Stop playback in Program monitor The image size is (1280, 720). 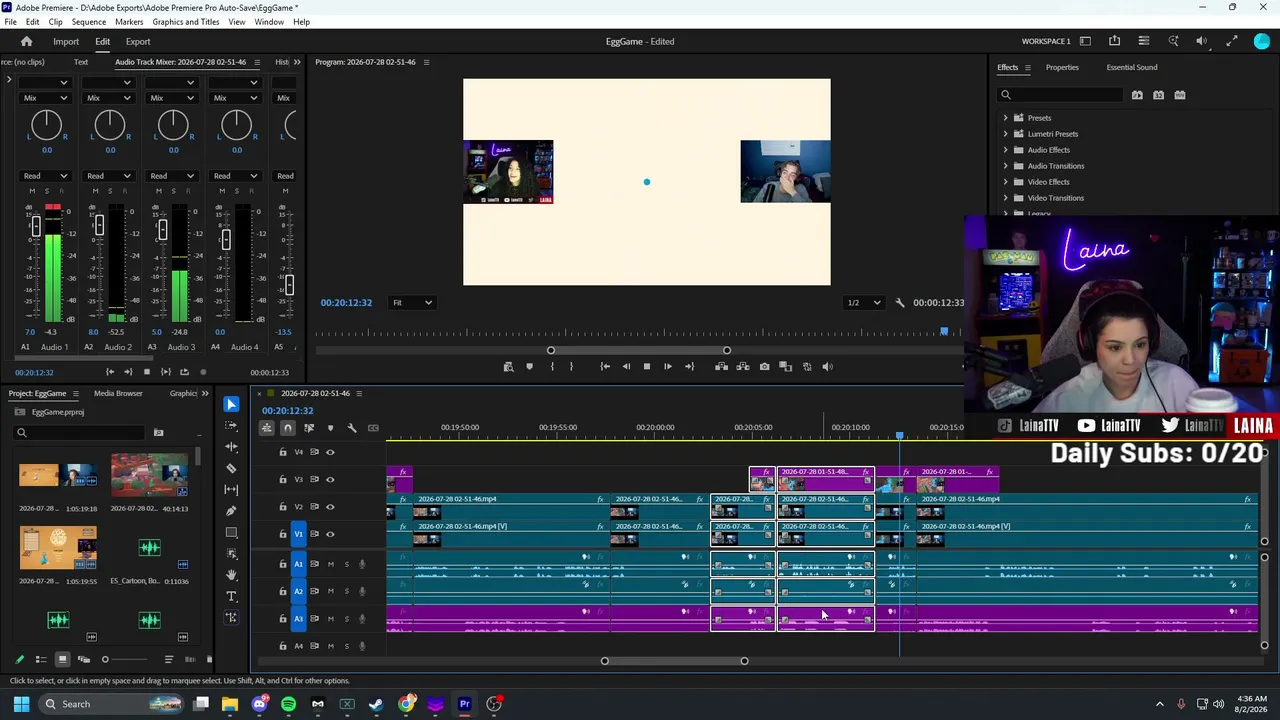646,367
